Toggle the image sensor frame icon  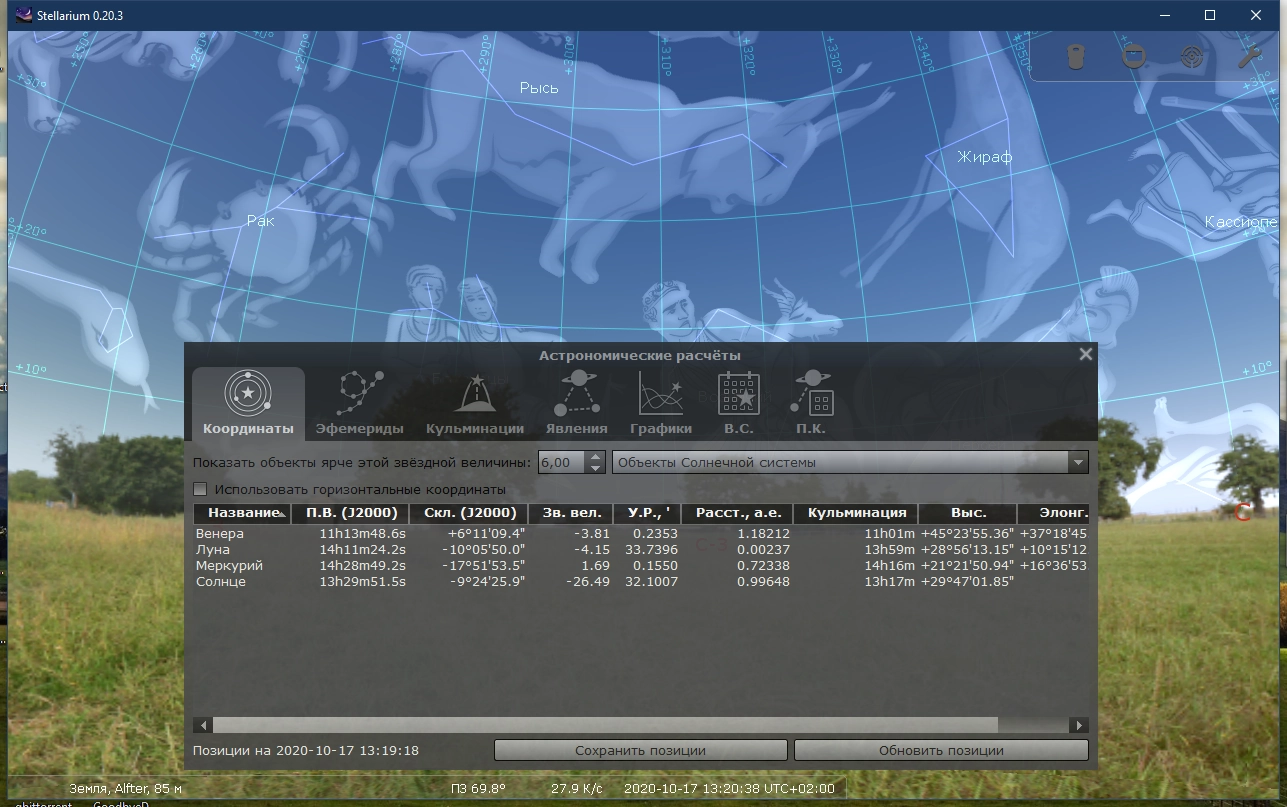click(x=1133, y=56)
